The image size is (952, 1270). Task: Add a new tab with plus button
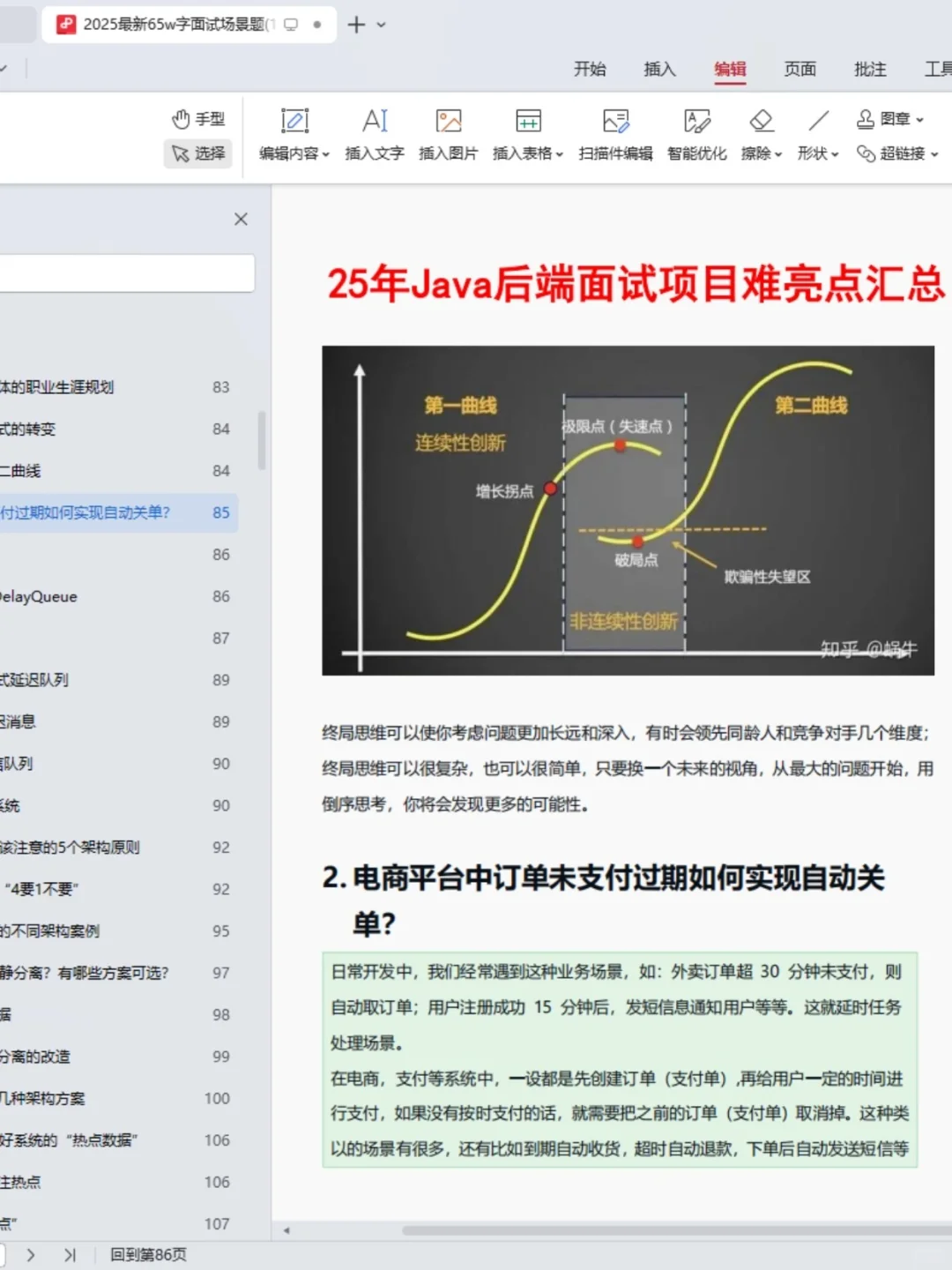[356, 25]
